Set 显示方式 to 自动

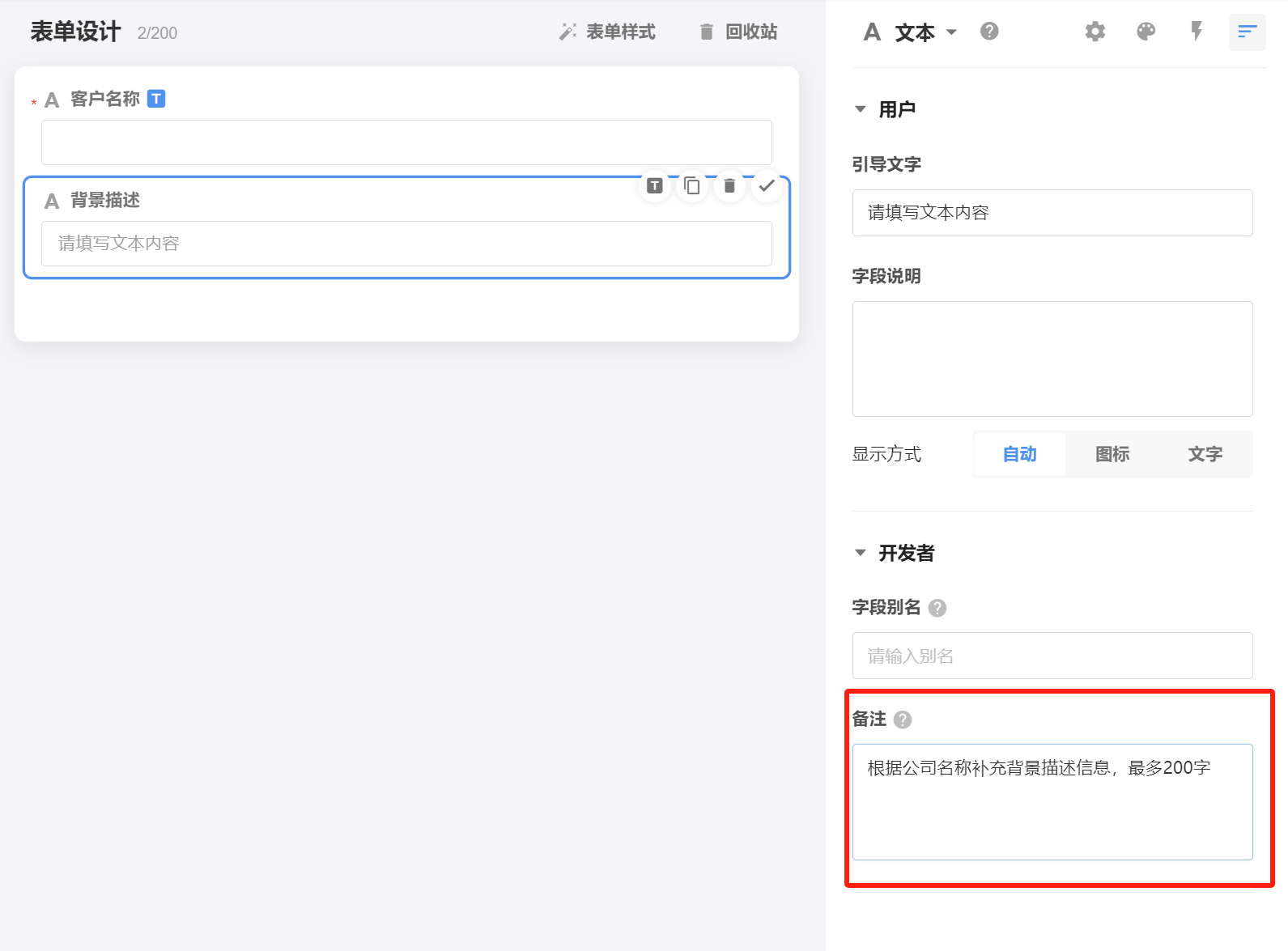click(1019, 454)
